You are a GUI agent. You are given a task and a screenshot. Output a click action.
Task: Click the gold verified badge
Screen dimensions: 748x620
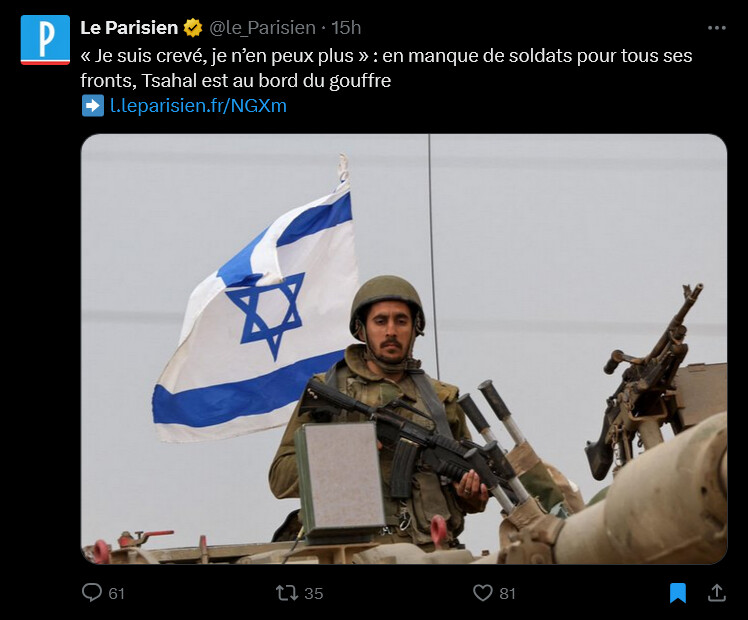(x=193, y=28)
